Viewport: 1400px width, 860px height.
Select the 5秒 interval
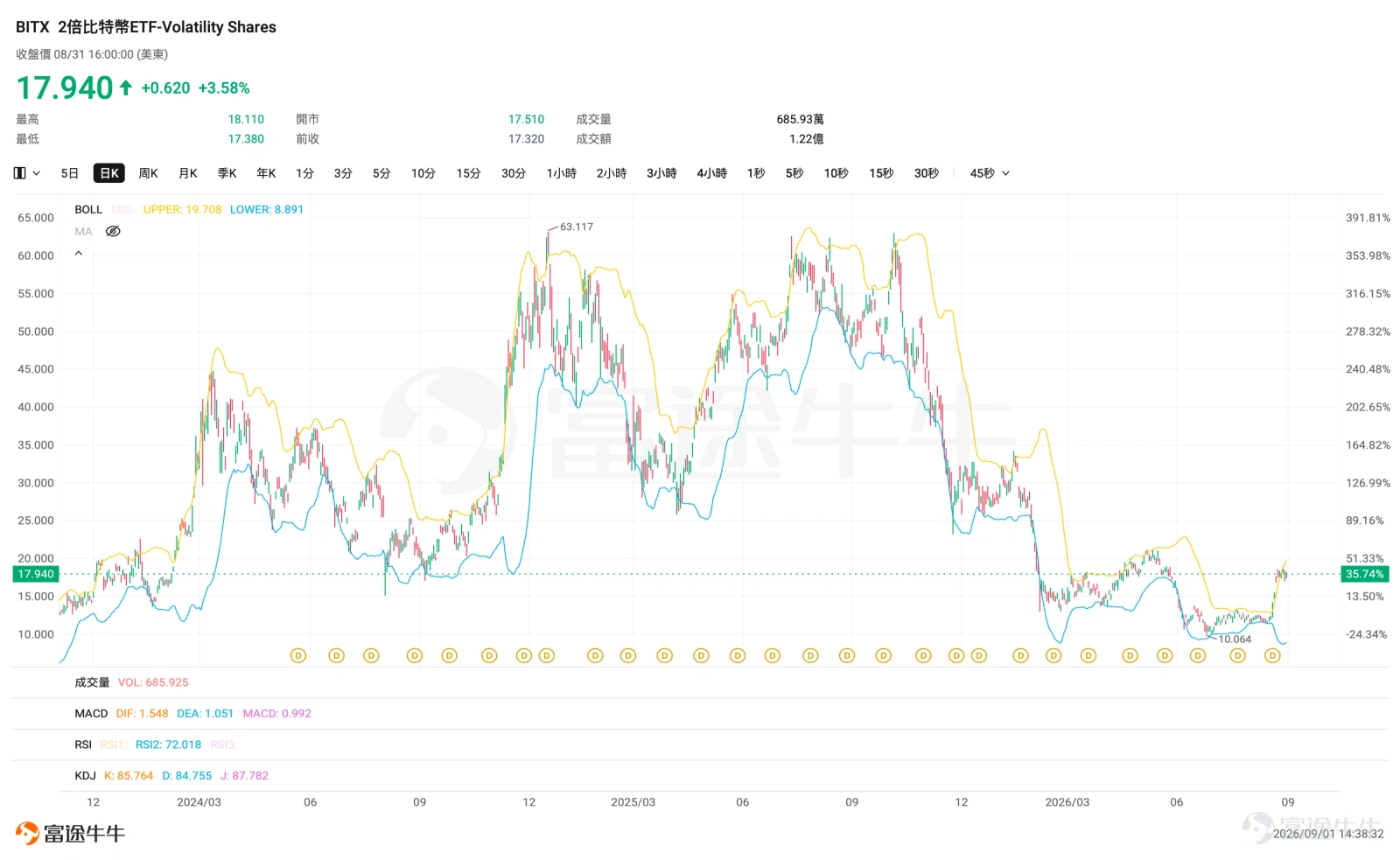794,173
